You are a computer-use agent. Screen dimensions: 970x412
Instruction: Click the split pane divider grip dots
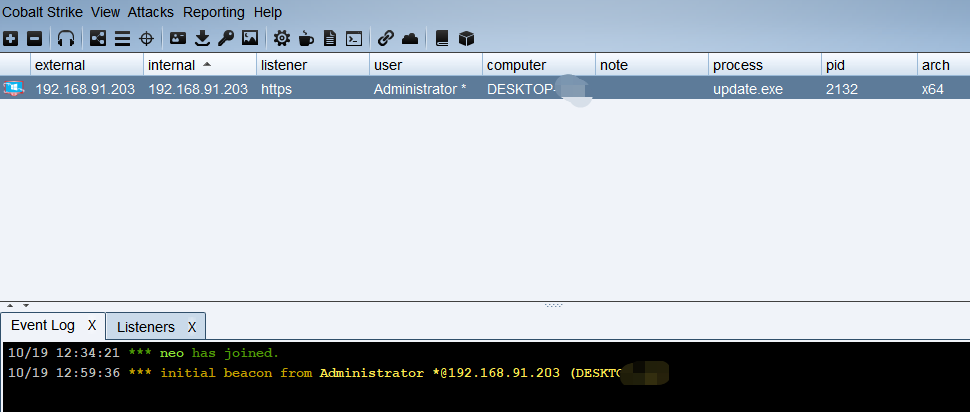(x=553, y=305)
